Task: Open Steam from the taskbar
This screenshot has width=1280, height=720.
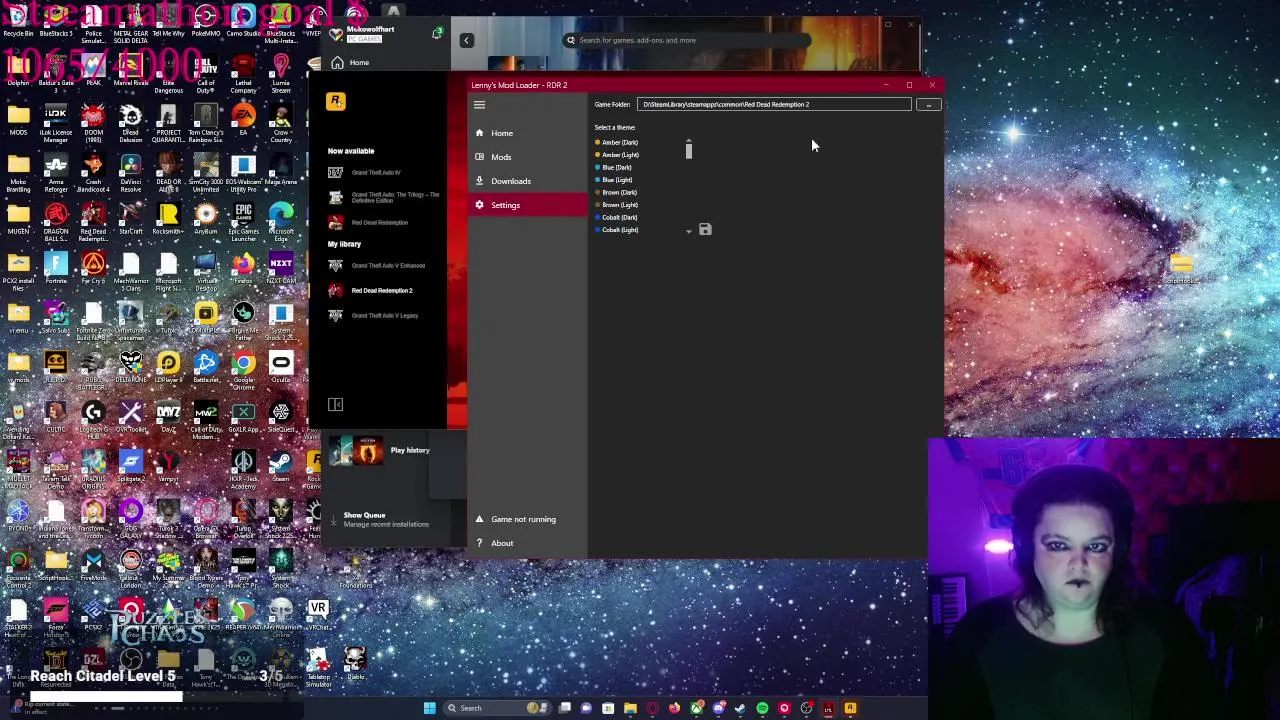Action: click(740, 708)
